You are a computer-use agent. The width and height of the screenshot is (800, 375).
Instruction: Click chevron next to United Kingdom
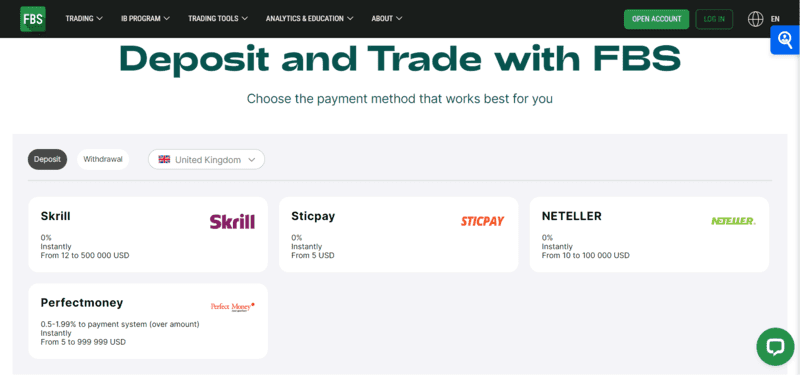tap(251, 160)
